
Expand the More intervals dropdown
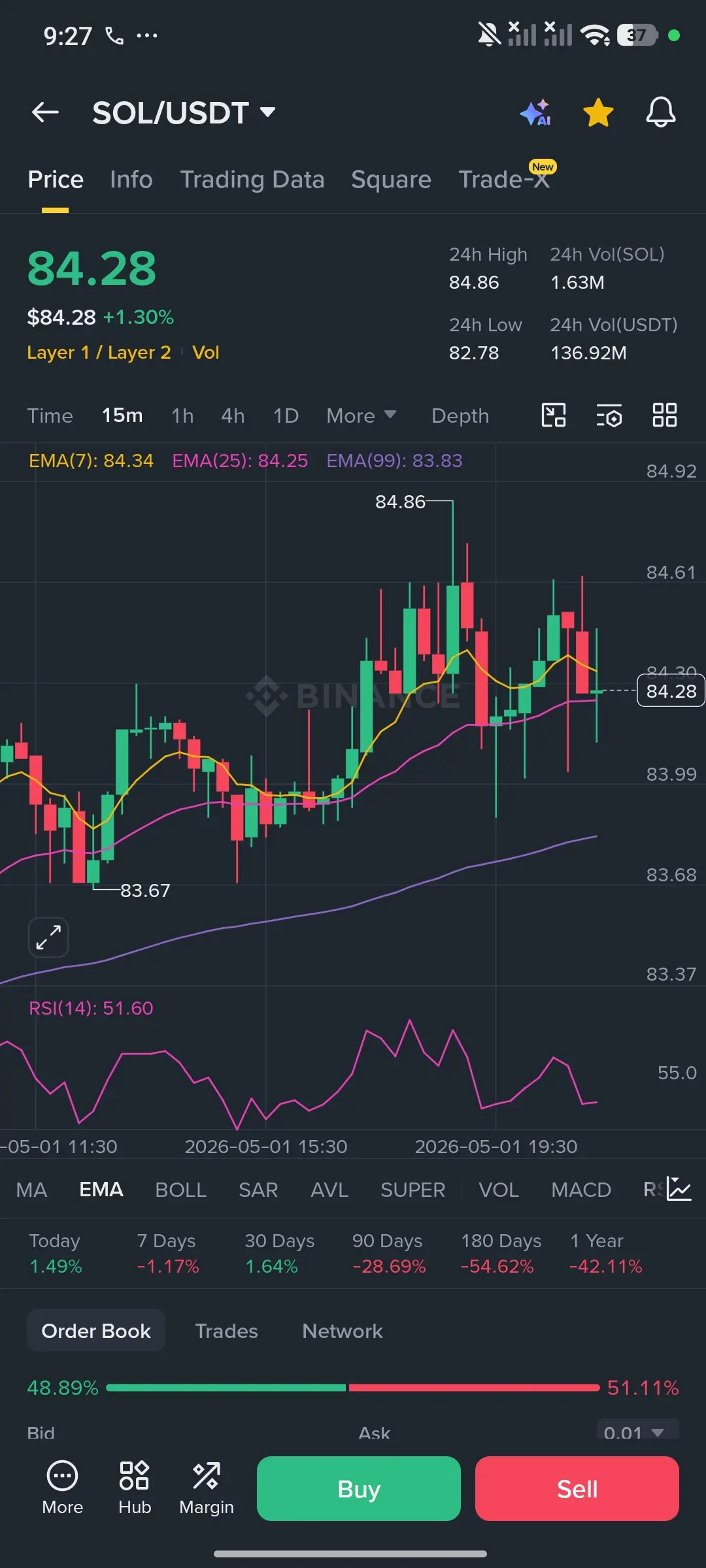pyautogui.click(x=361, y=416)
